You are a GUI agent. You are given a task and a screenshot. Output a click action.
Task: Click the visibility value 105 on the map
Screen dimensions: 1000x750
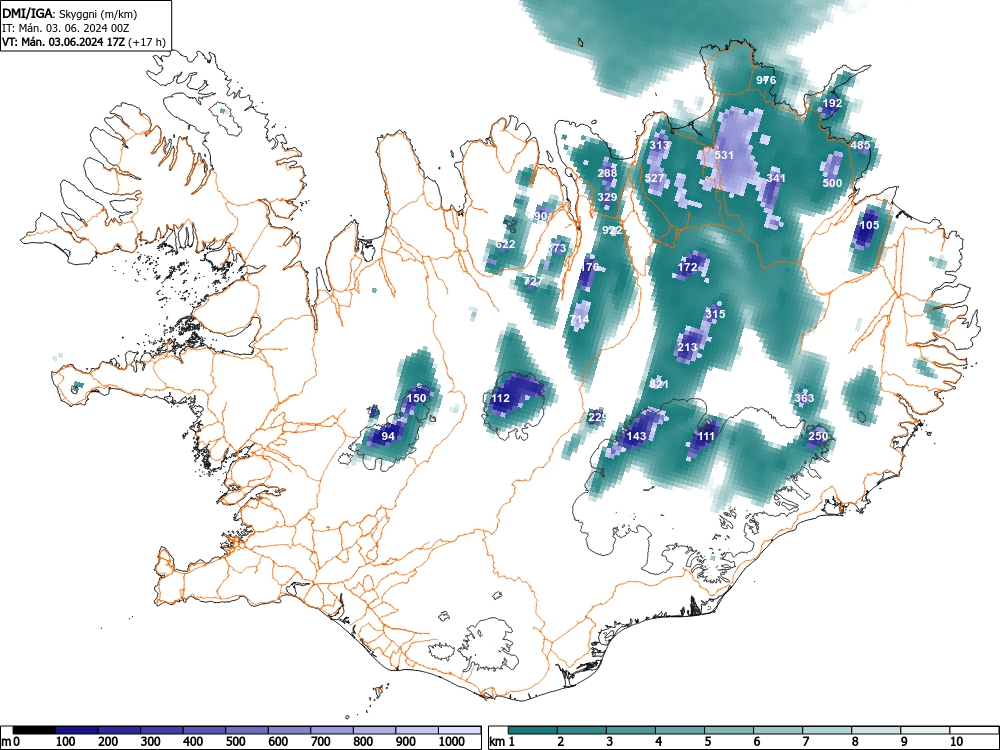click(x=869, y=225)
